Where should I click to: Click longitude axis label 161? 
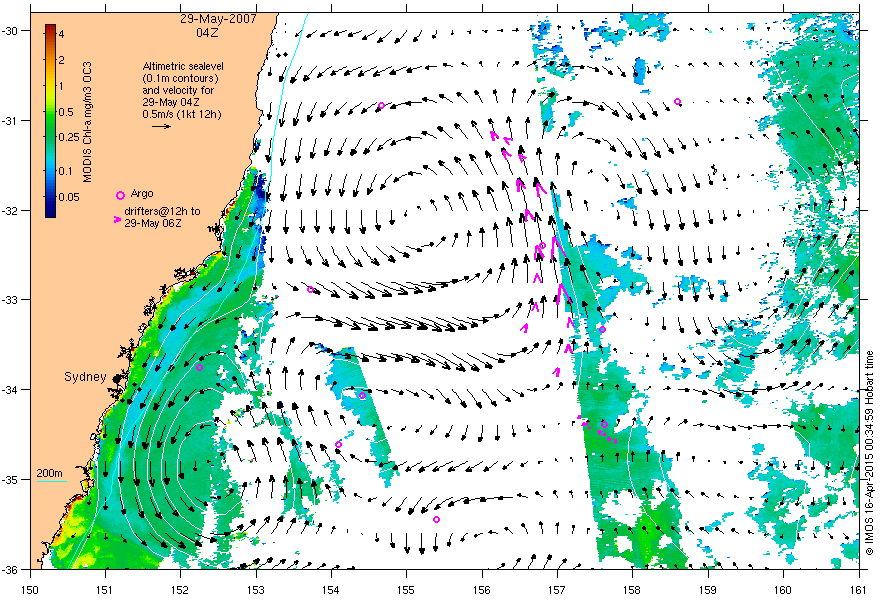(x=859, y=590)
